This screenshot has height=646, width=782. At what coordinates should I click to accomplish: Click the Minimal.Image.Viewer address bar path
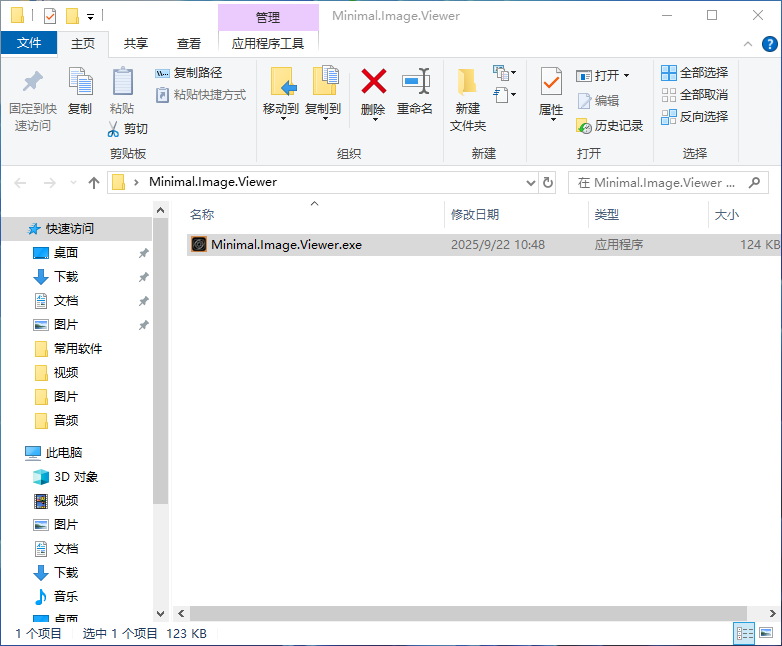pos(213,182)
